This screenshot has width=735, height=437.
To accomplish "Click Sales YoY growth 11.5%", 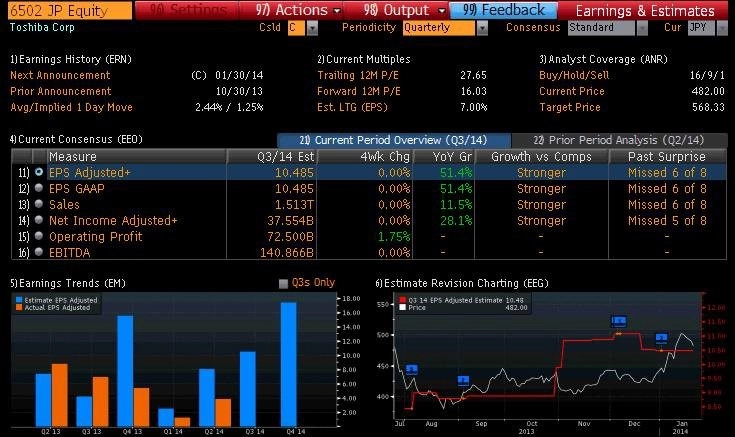I will pos(456,204).
